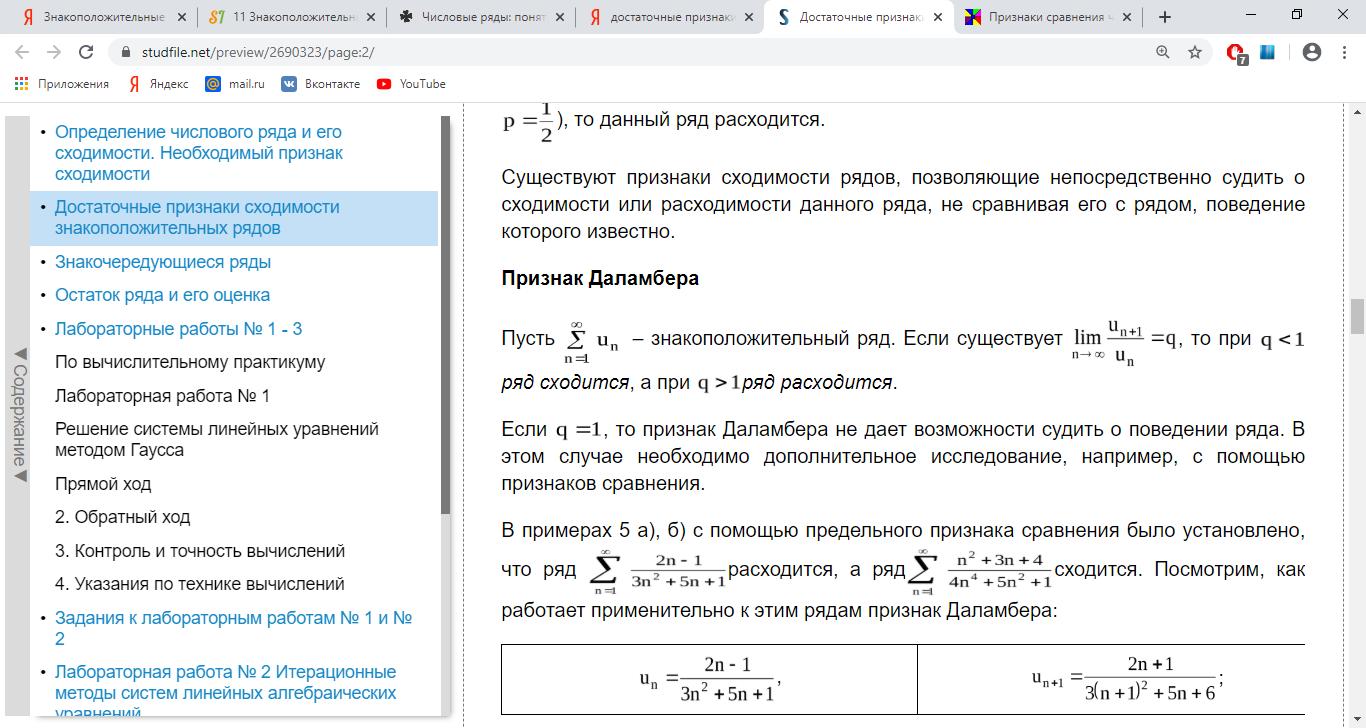Open Знакочередующиеся ряды link

[163, 262]
